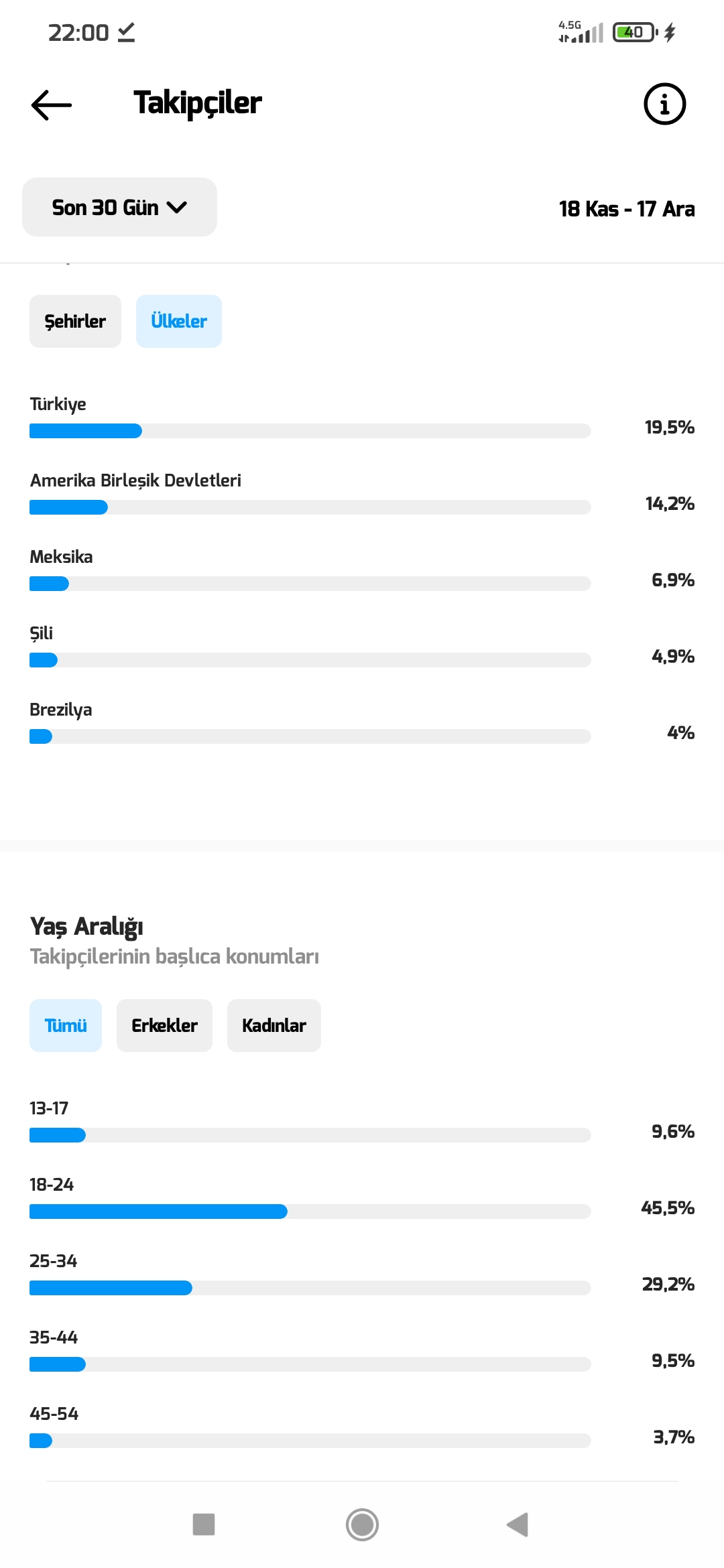The image size is (724, 1568).
Task: Choose the Kadınlar tab
Action: click(274, 1025)
